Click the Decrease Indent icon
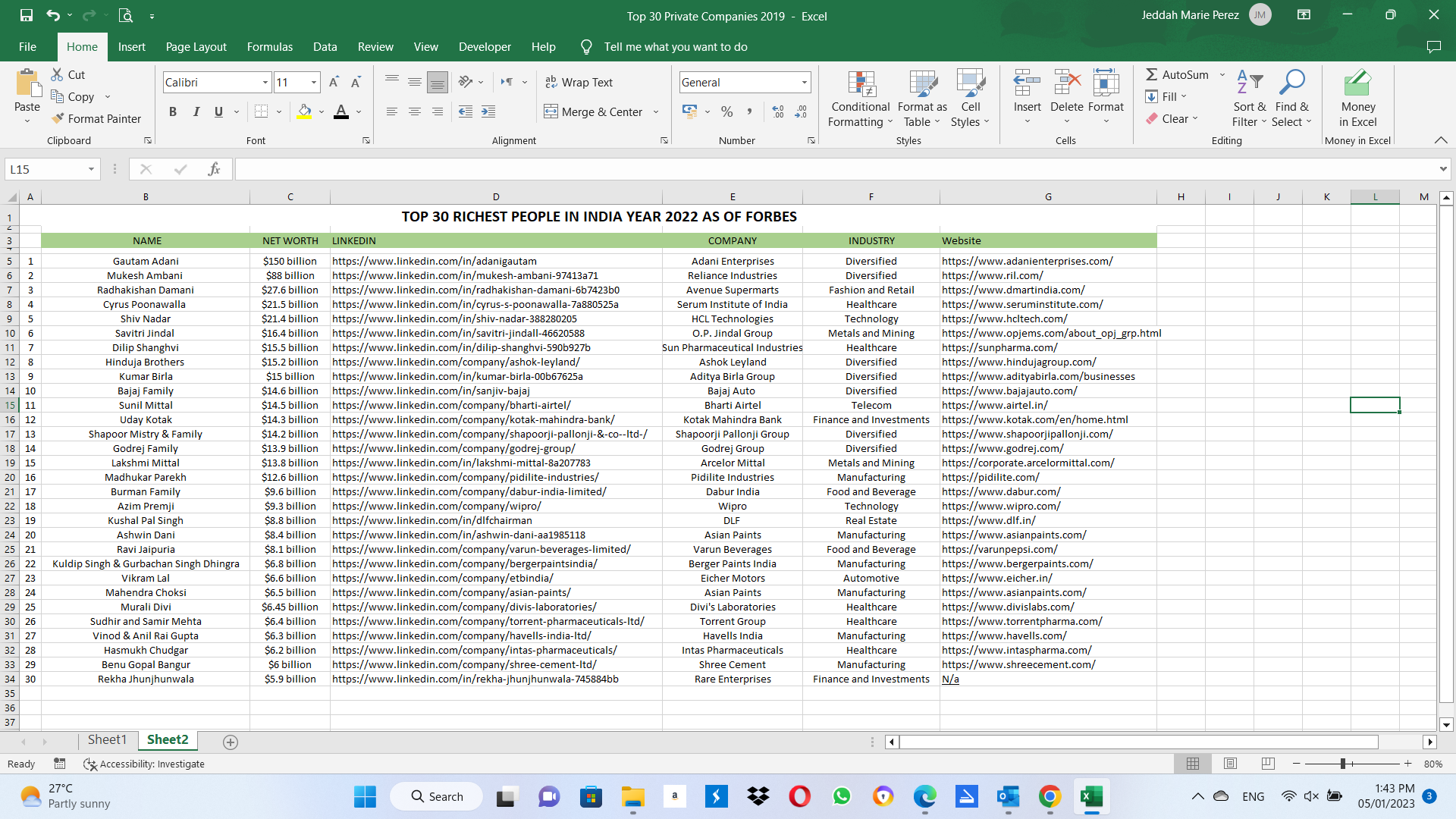 [x=466, y=111]
